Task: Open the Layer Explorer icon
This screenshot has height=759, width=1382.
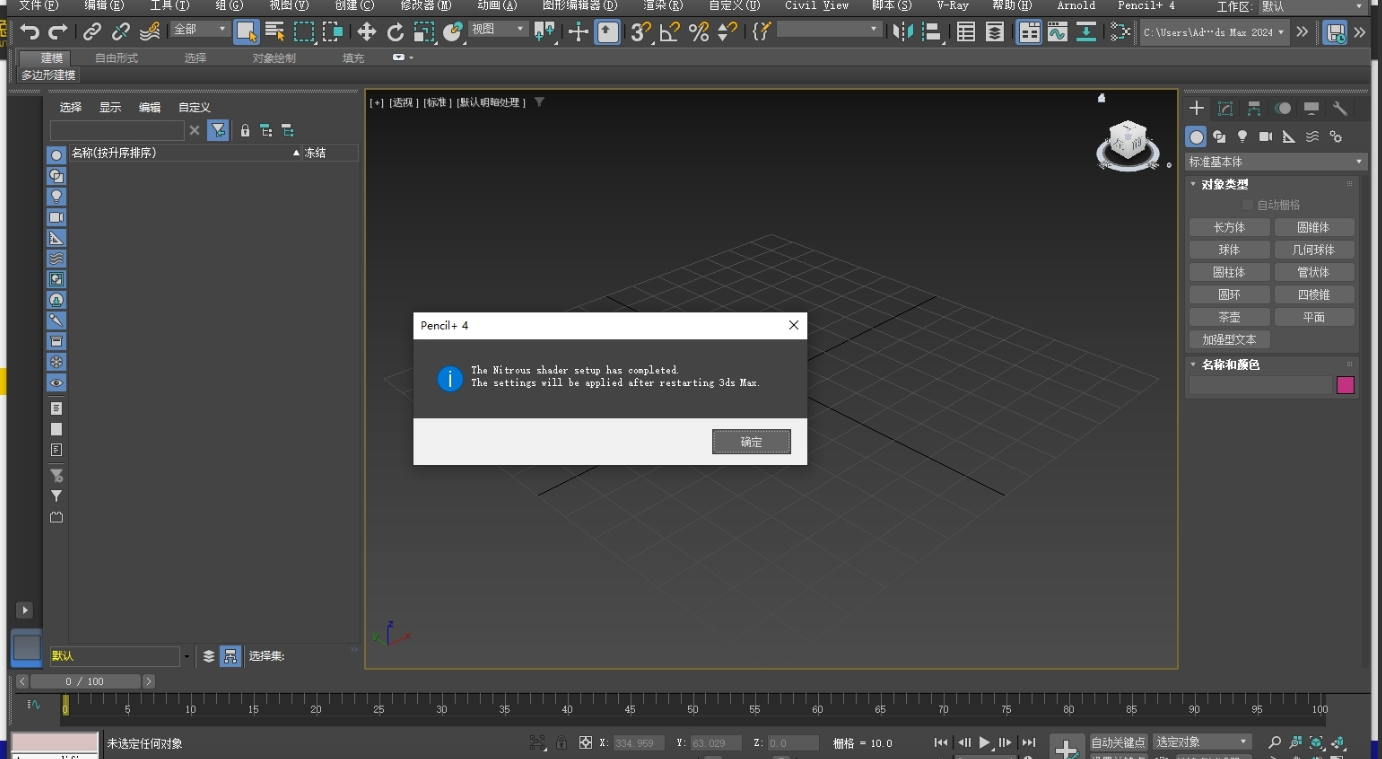Action: pos(995,32)
